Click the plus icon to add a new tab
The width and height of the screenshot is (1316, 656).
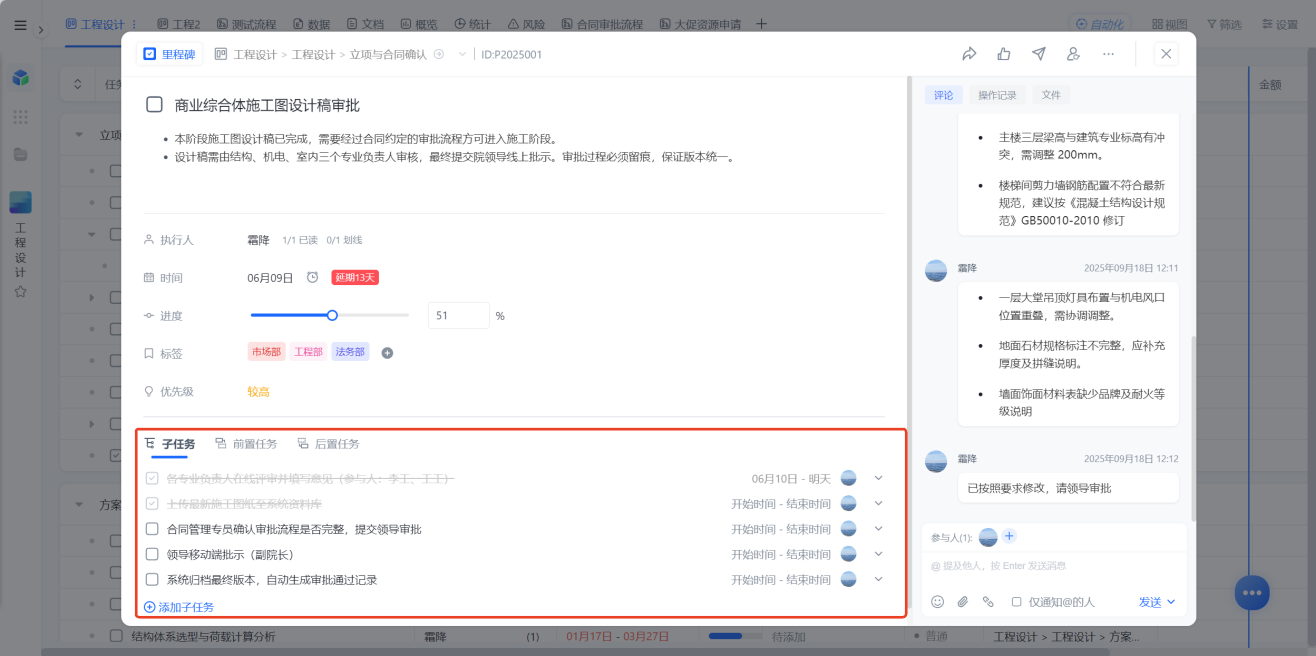click(x=761, y=24)
